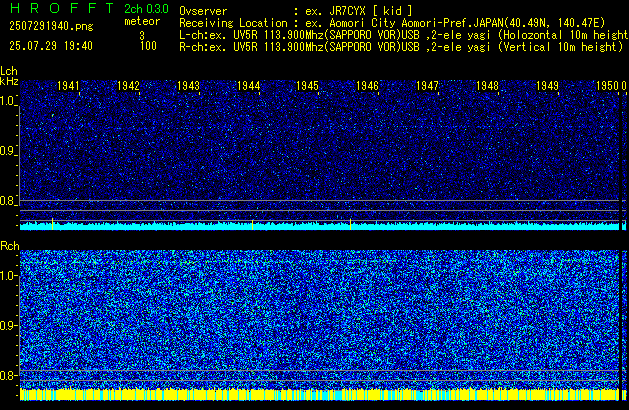Click the 1943 time marker

pyautogui.click(x=188, y=86)
